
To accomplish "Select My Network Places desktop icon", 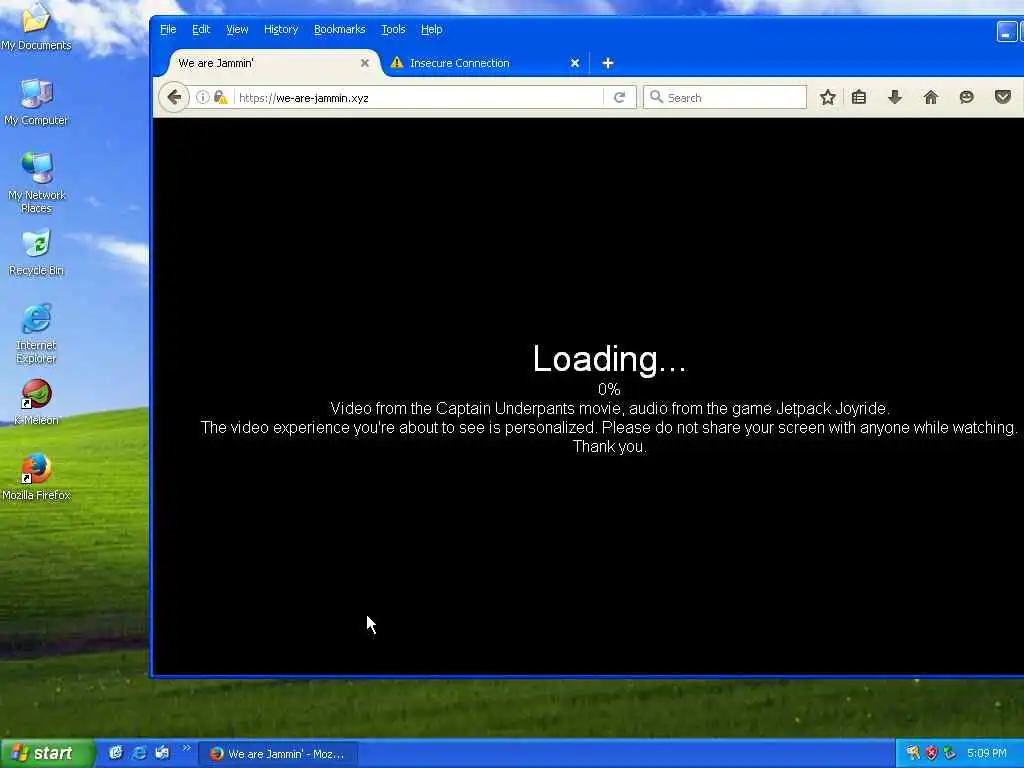I will tap(37, 183).
